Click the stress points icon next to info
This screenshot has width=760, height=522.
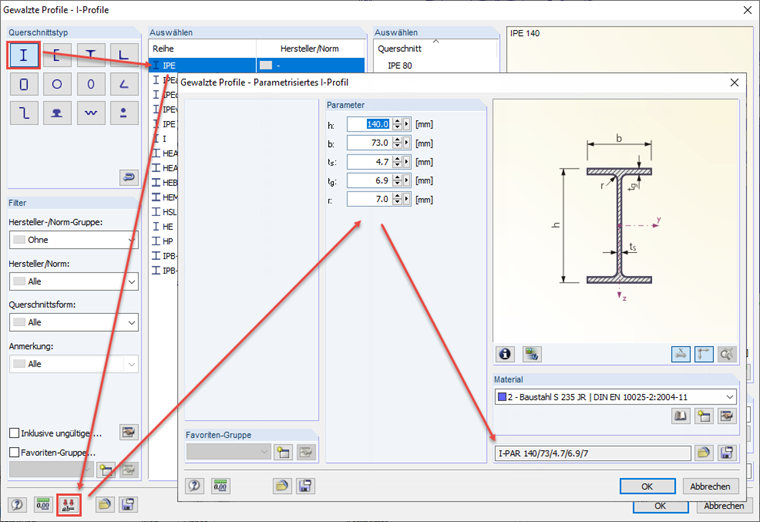point(532,354)
